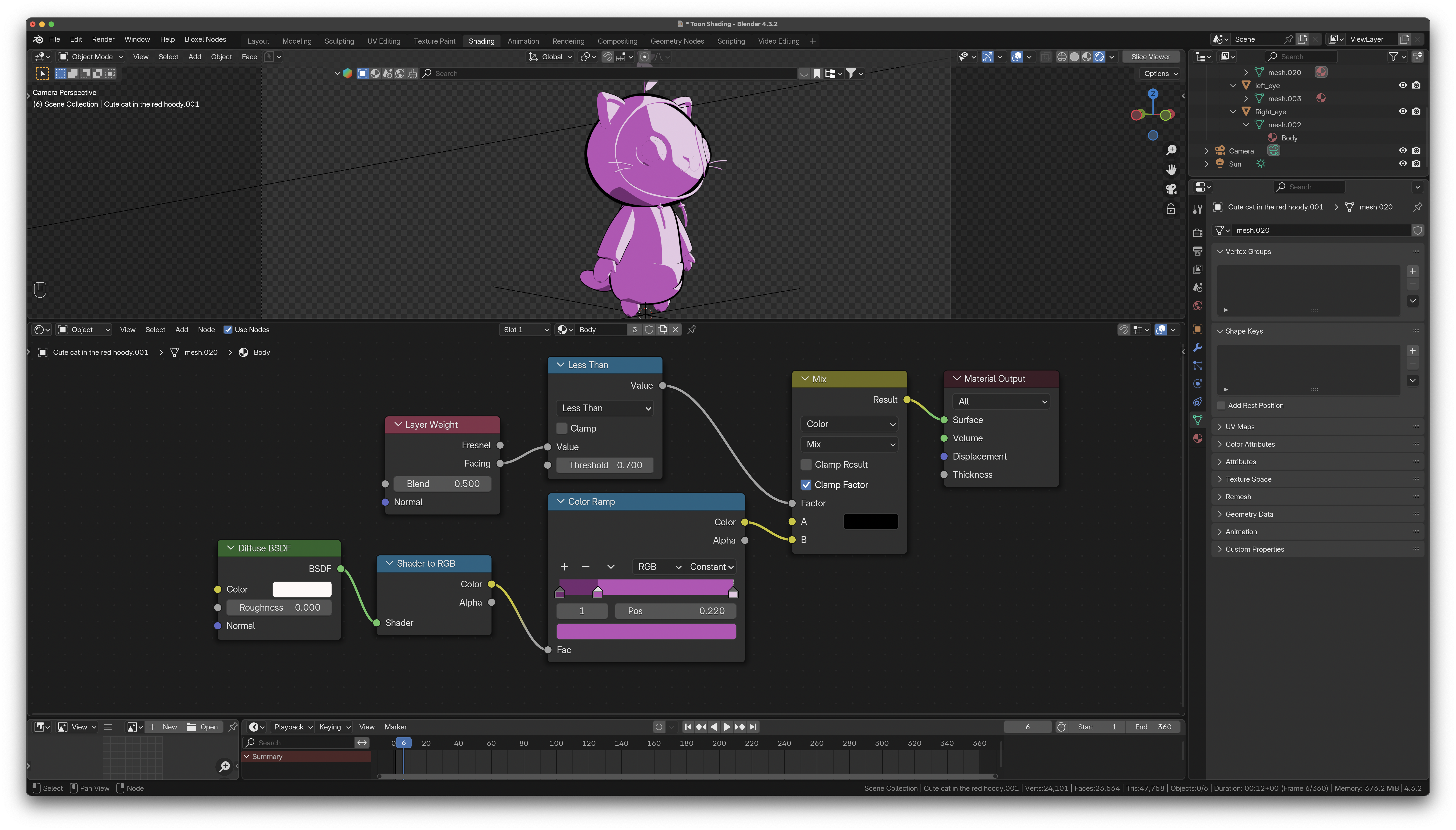Open the Object Data mesh properties tab

(x=1198, y=420)
